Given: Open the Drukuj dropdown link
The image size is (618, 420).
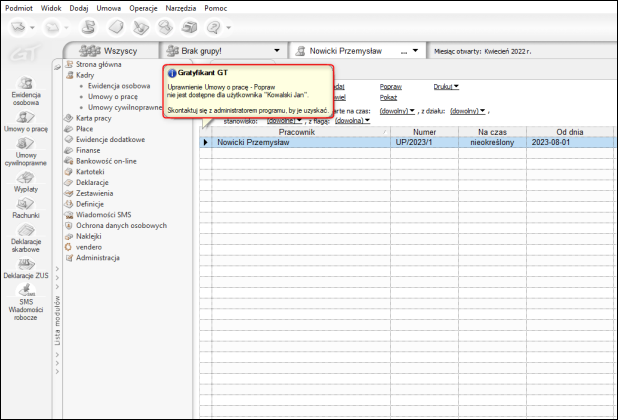Looking at the screenshot, I should tap(446, 87).
